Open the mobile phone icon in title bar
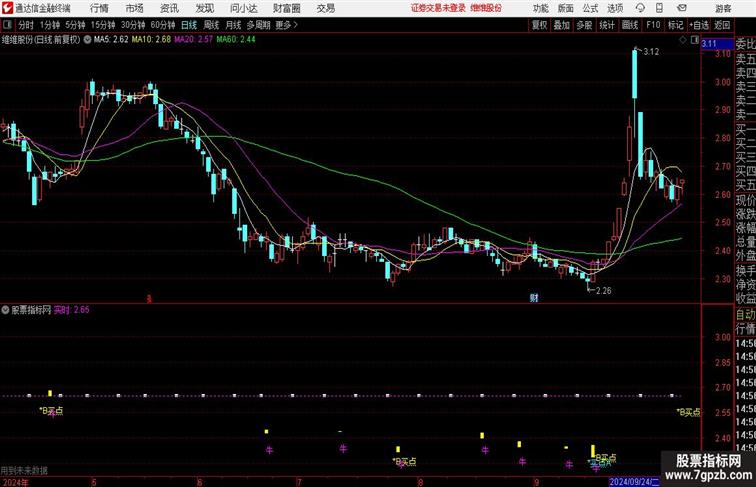 pos(660,8)
